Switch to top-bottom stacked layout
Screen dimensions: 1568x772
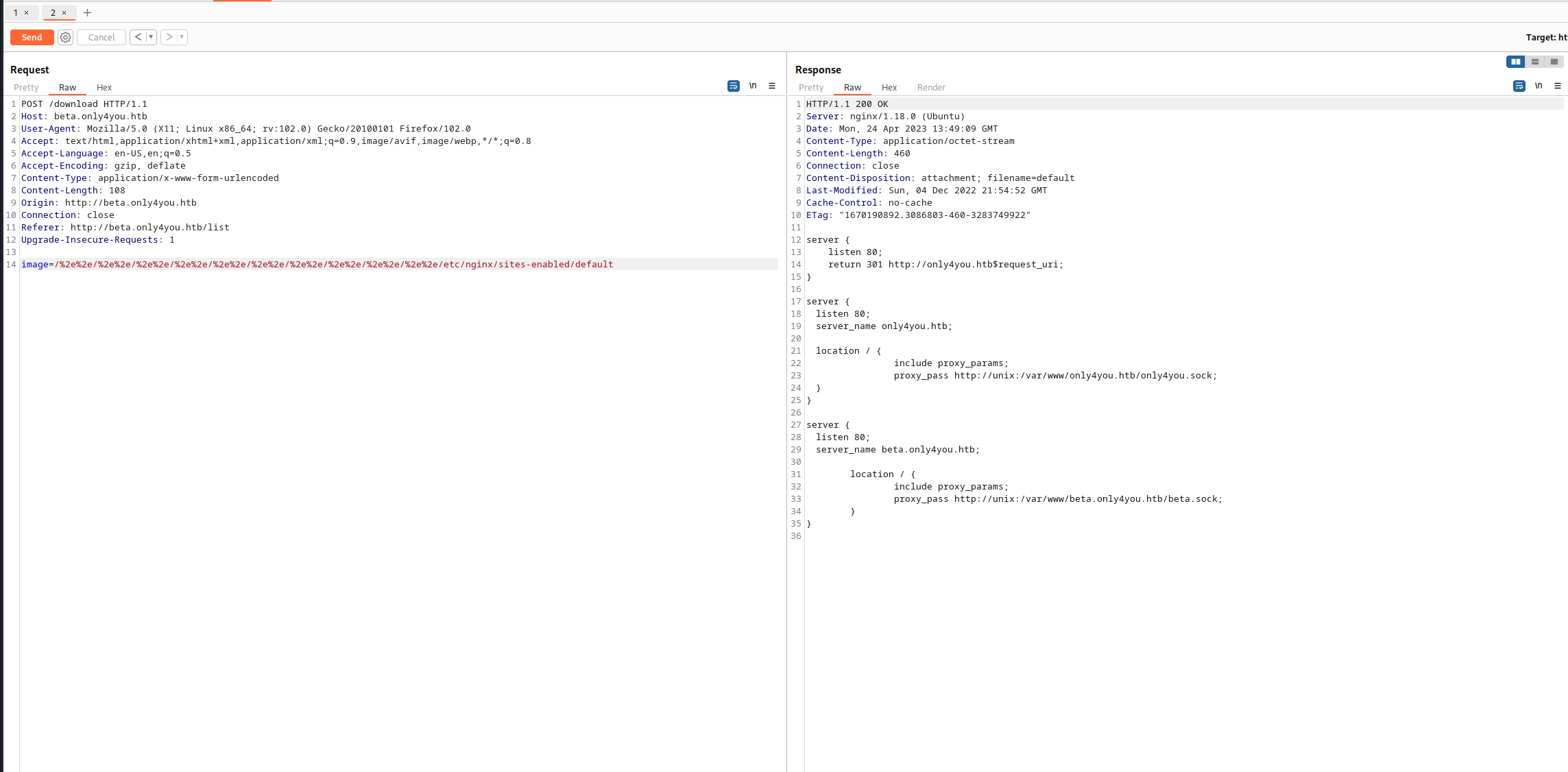click(x=1534, y=62)
